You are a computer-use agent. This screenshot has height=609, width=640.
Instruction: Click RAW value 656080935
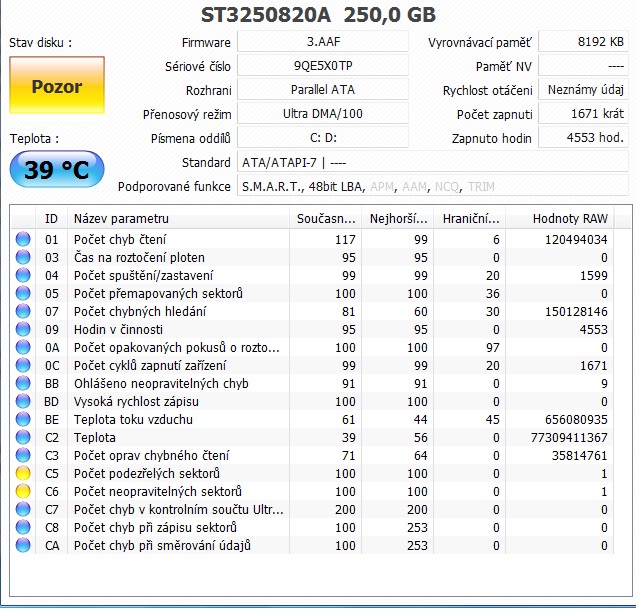576,419
